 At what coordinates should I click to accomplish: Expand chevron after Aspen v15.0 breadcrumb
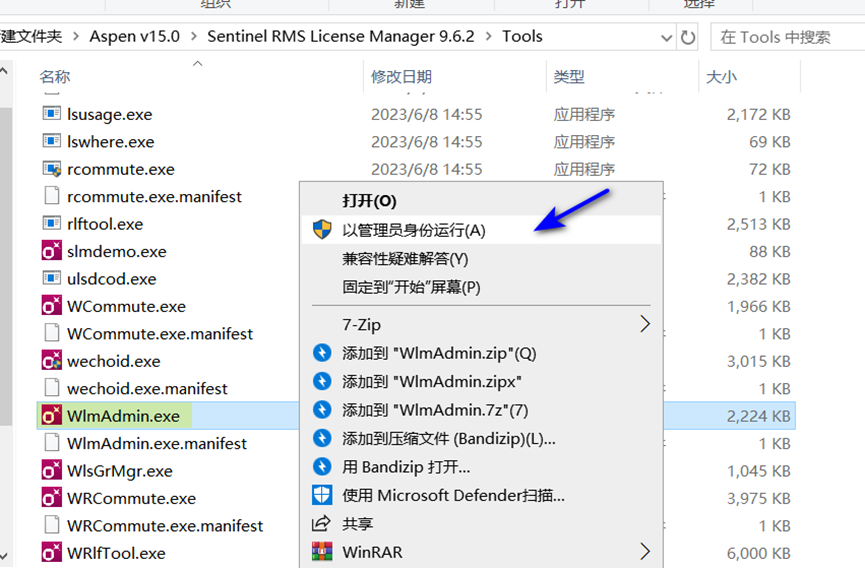coord(194,36)
